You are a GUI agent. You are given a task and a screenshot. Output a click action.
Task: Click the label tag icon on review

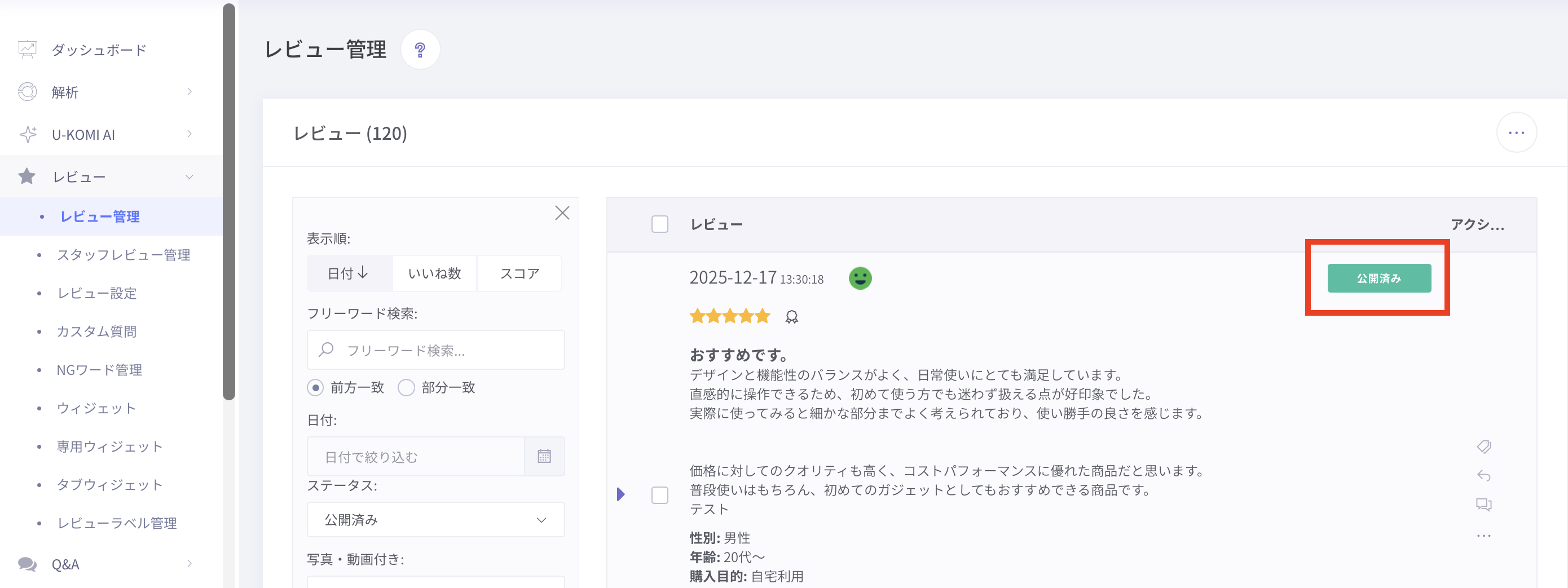[1483, 447]
